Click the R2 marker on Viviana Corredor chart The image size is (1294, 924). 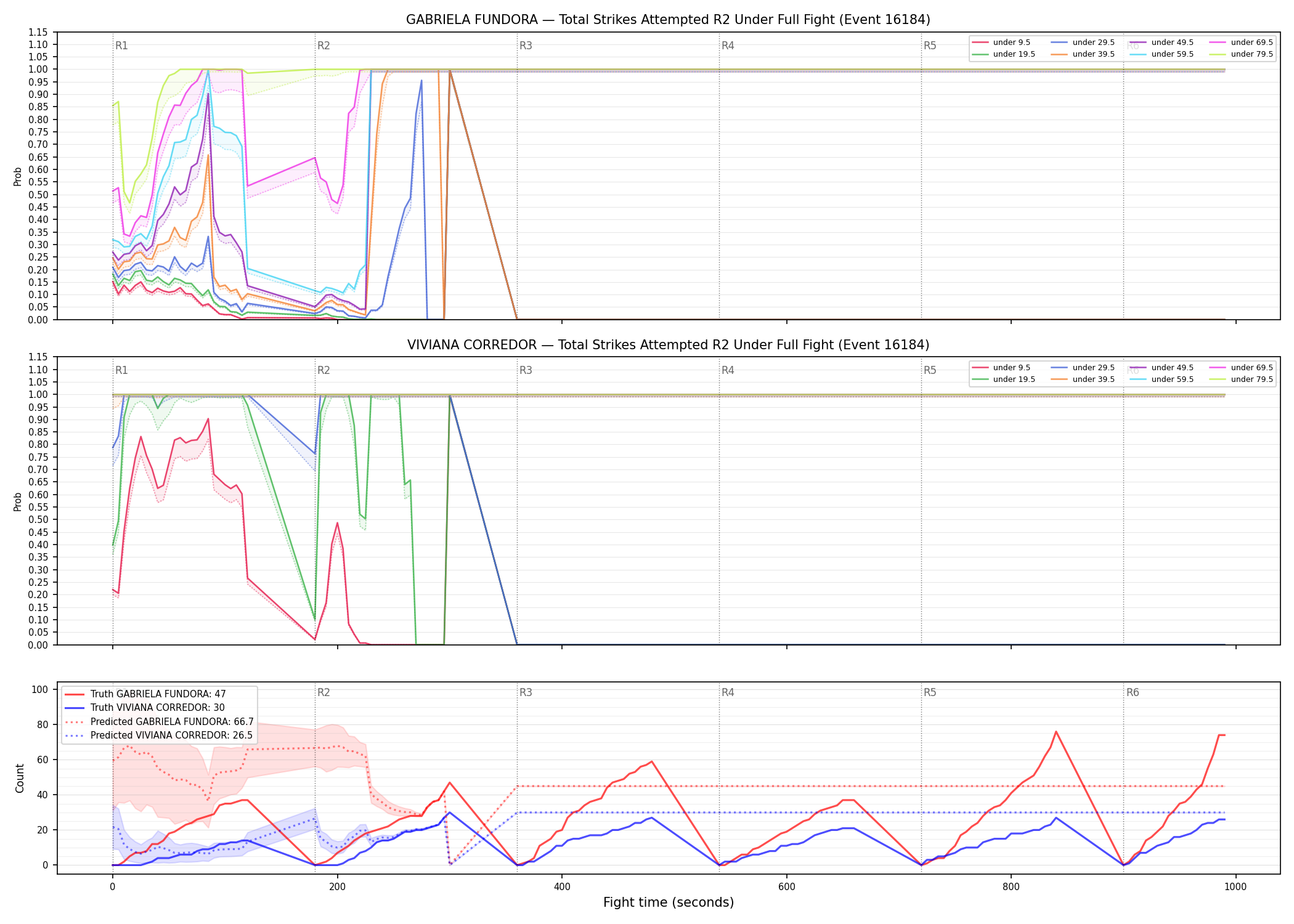[323, 370]
